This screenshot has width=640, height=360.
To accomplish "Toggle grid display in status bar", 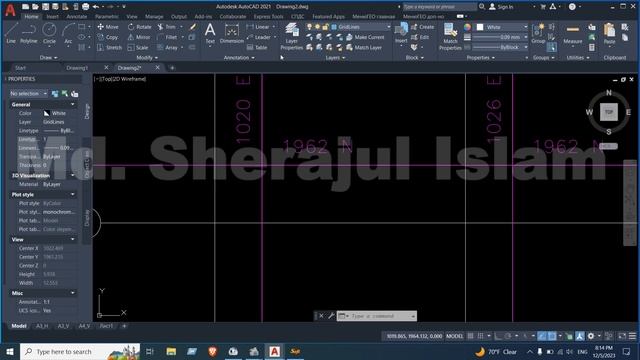I will pyautogui.click(x=470, y=336).
